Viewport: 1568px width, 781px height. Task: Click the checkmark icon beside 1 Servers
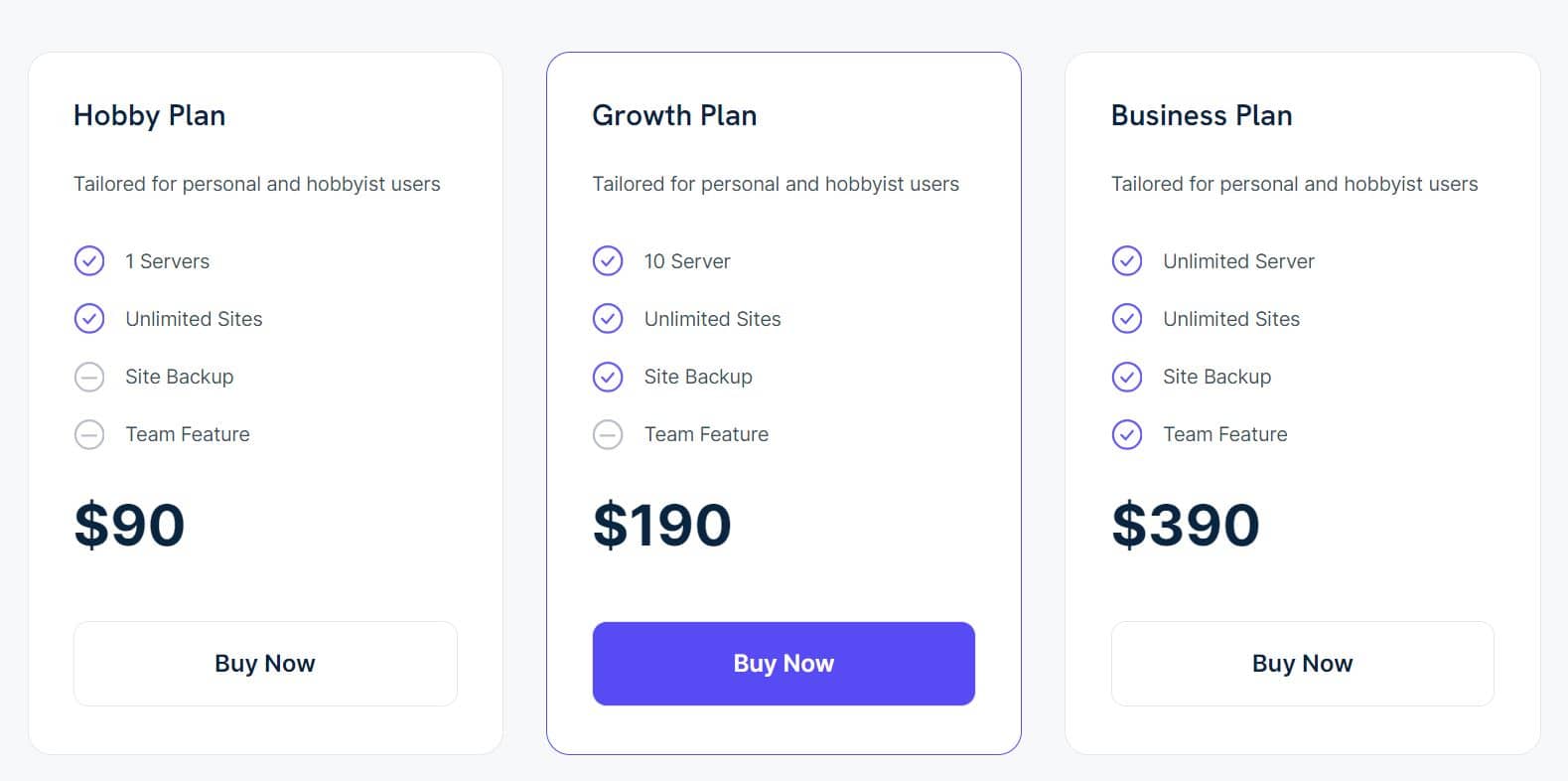tap(89, 261)
